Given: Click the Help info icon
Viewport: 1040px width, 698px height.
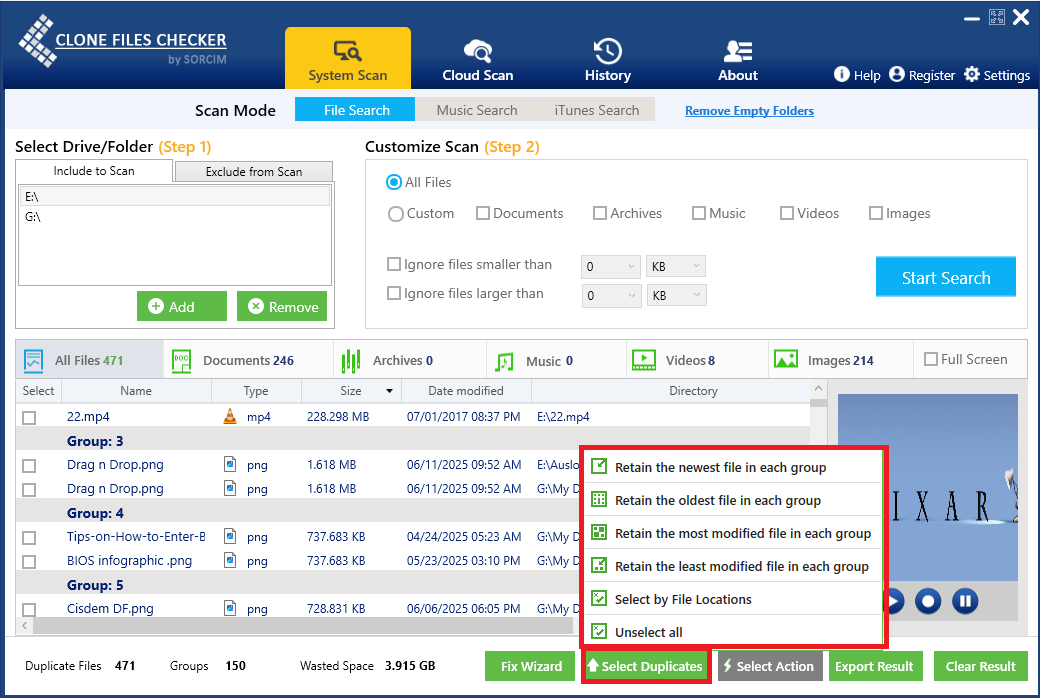Looking at the screenshot, I should 842,75.
